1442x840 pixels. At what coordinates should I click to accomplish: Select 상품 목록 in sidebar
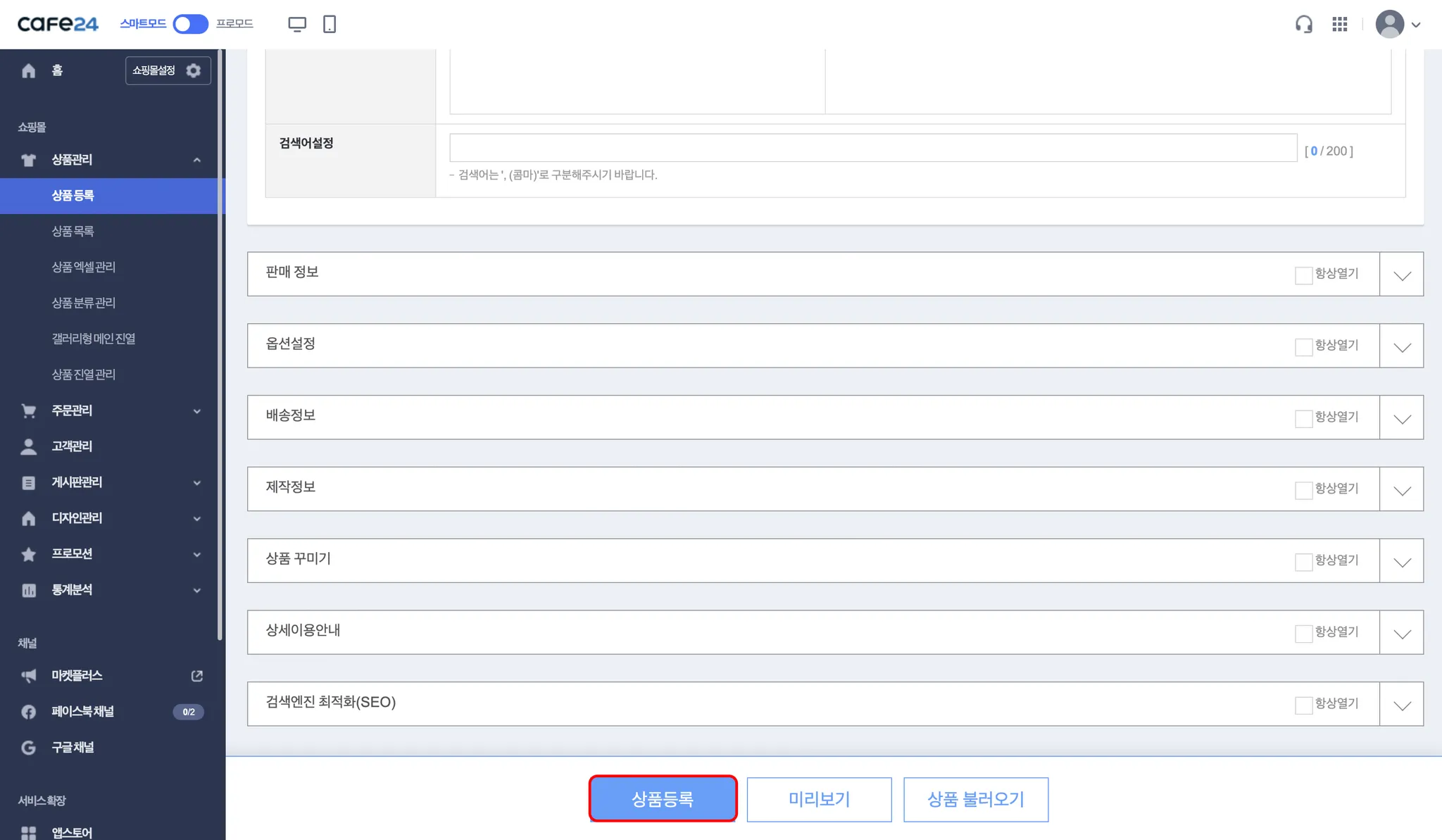(73, 232)
